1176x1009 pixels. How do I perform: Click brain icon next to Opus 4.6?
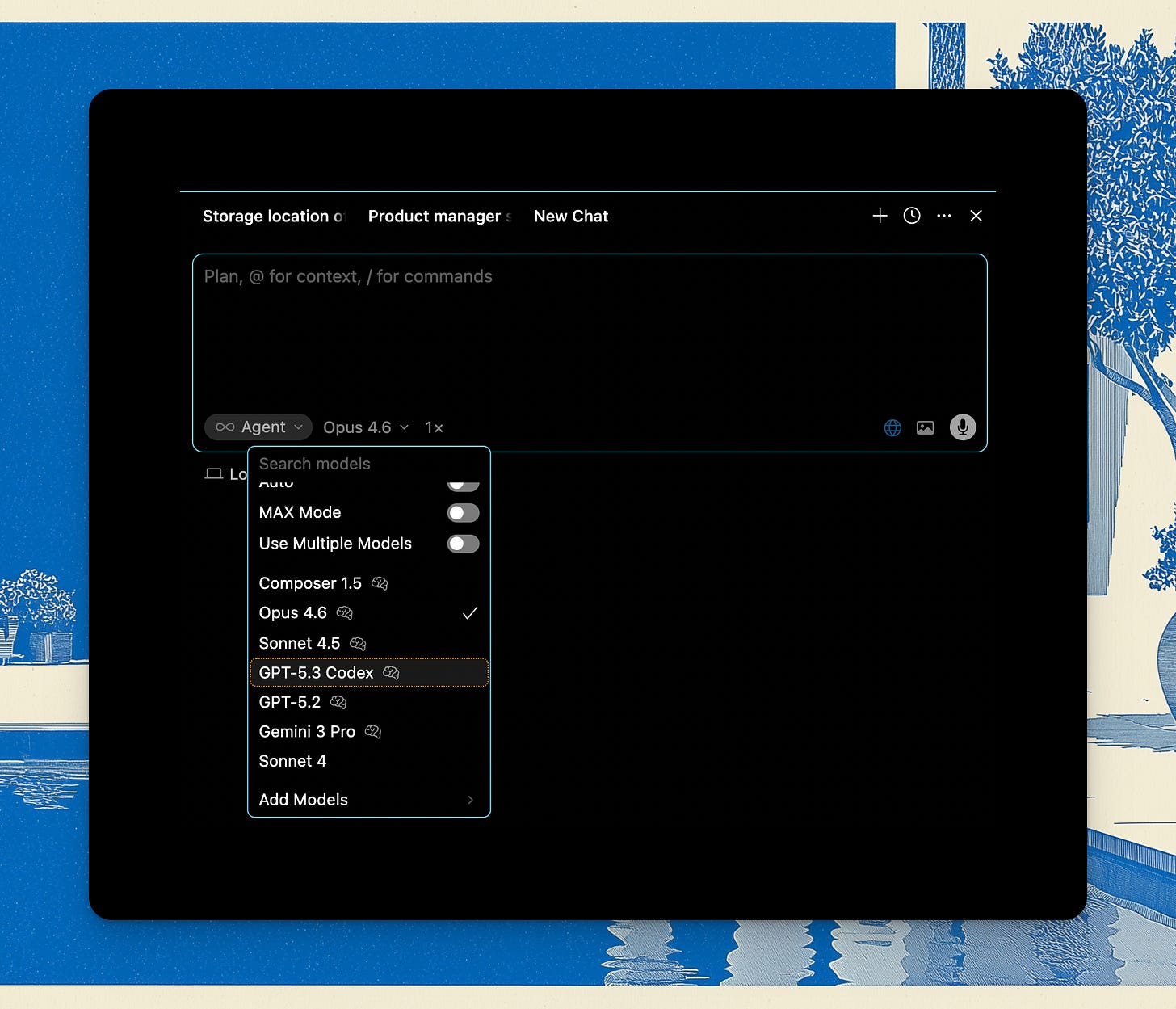click(x=345, y=613)
